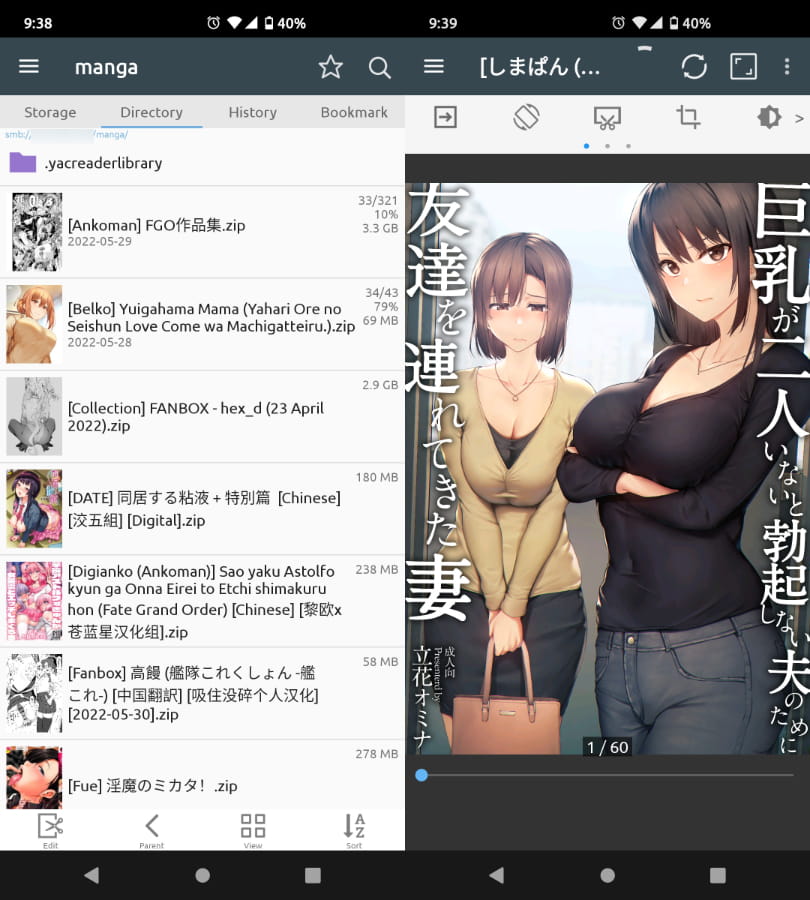Viewport: 810px width, 900px height.
Task: Tap the thumbnail of the [DATE] archive
Action: pyautogui.click(x=34, y=509)
